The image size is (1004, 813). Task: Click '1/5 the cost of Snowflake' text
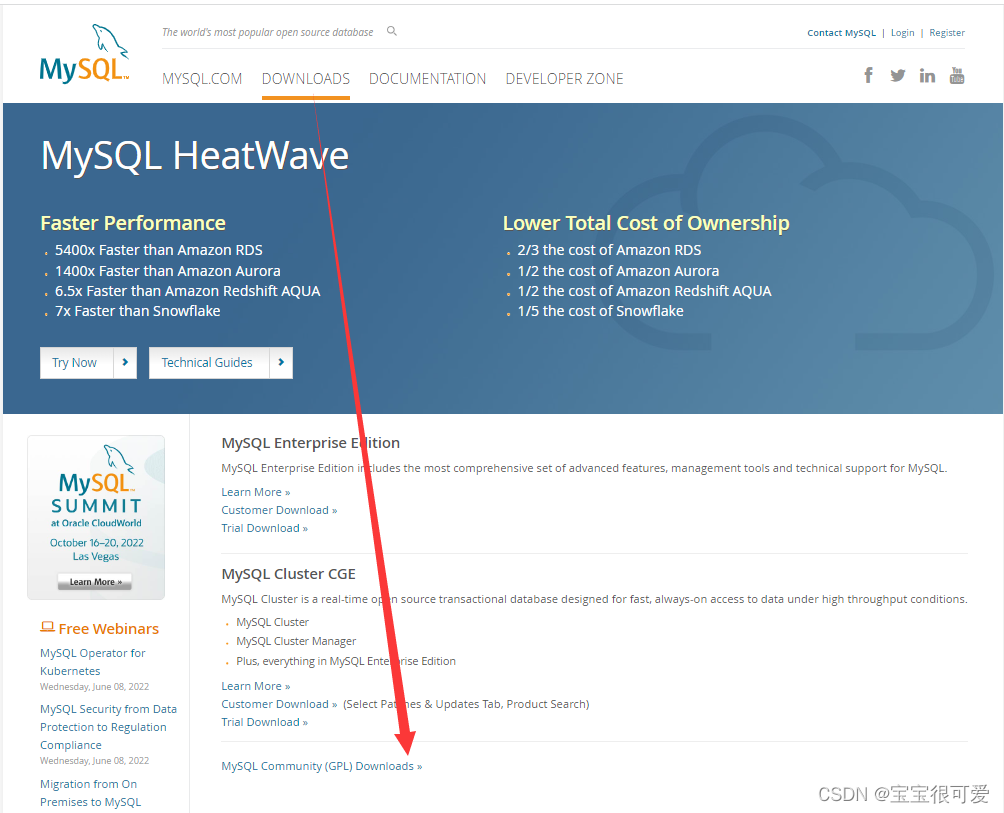[601, 310]
